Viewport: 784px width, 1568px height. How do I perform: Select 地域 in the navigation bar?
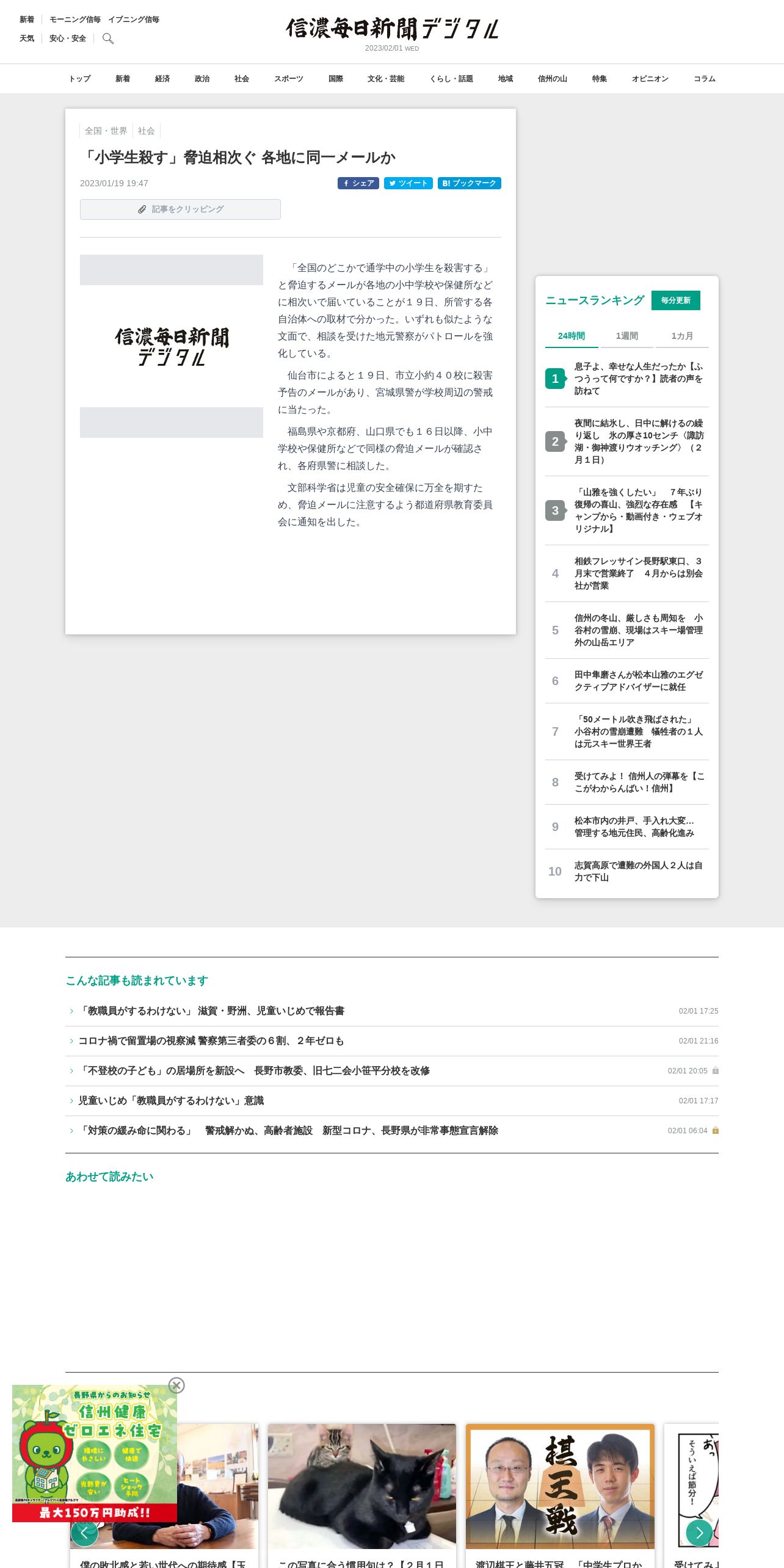tap(506, 79)
